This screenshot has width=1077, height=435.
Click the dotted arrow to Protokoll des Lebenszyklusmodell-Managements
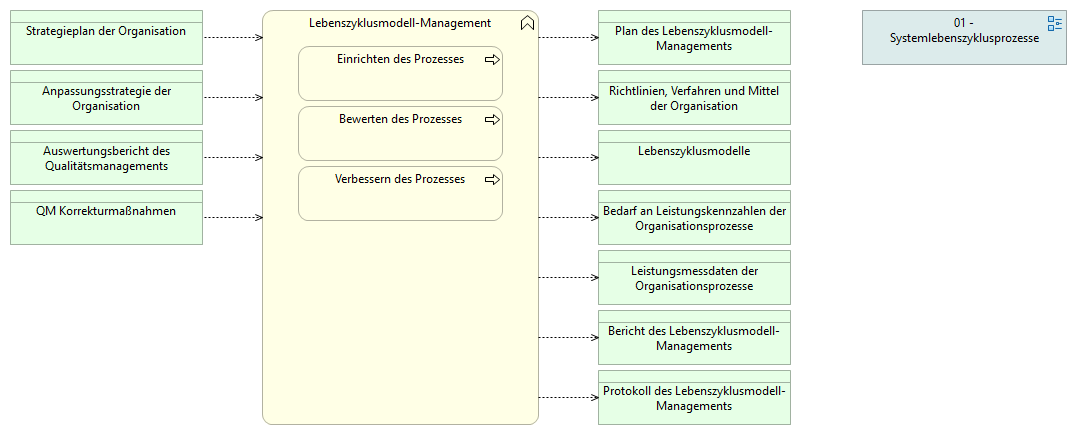pos(568,397)
